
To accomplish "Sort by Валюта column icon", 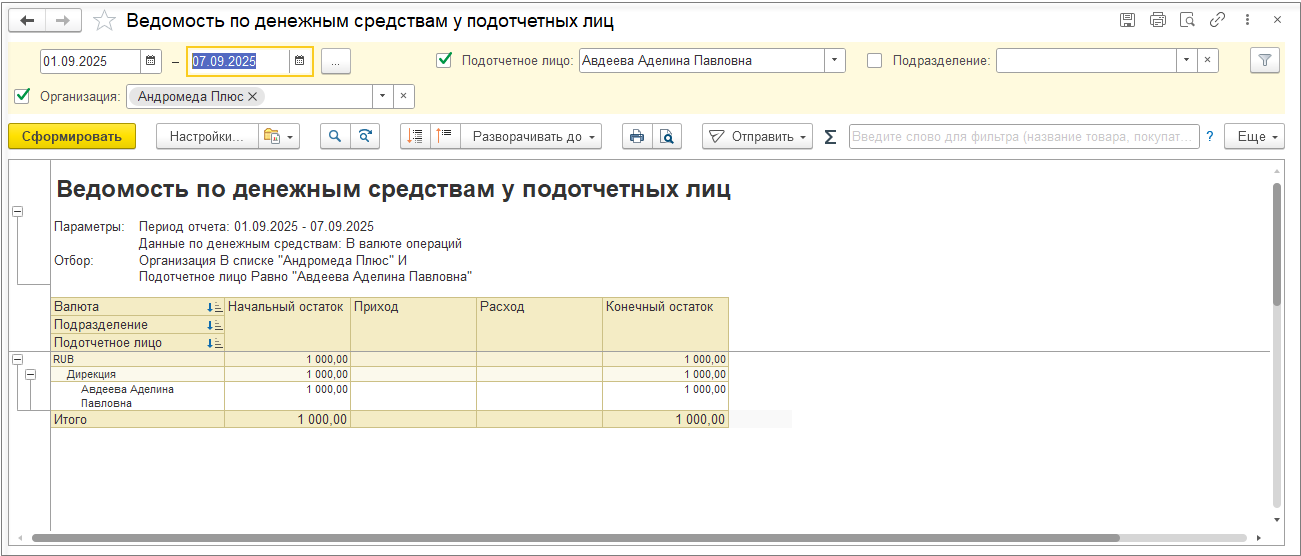I will [214, 307].
